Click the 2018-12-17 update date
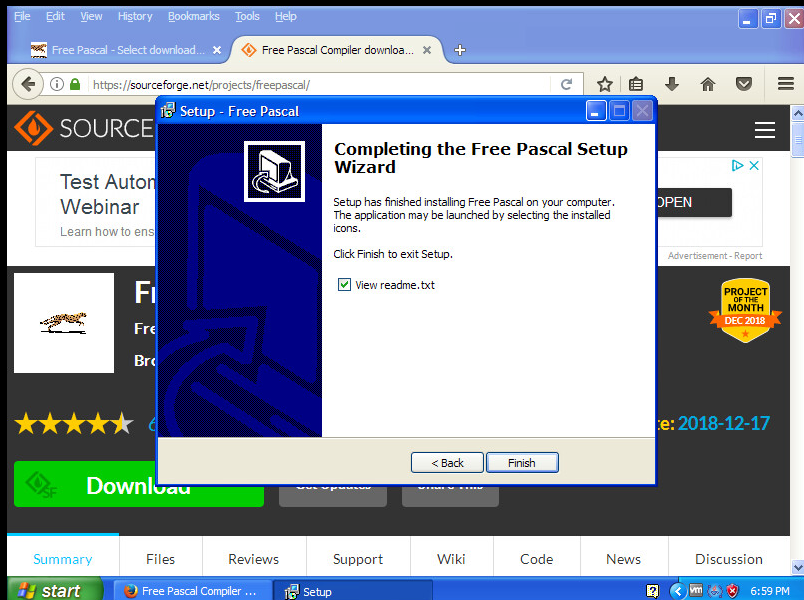 pos(723,423)
